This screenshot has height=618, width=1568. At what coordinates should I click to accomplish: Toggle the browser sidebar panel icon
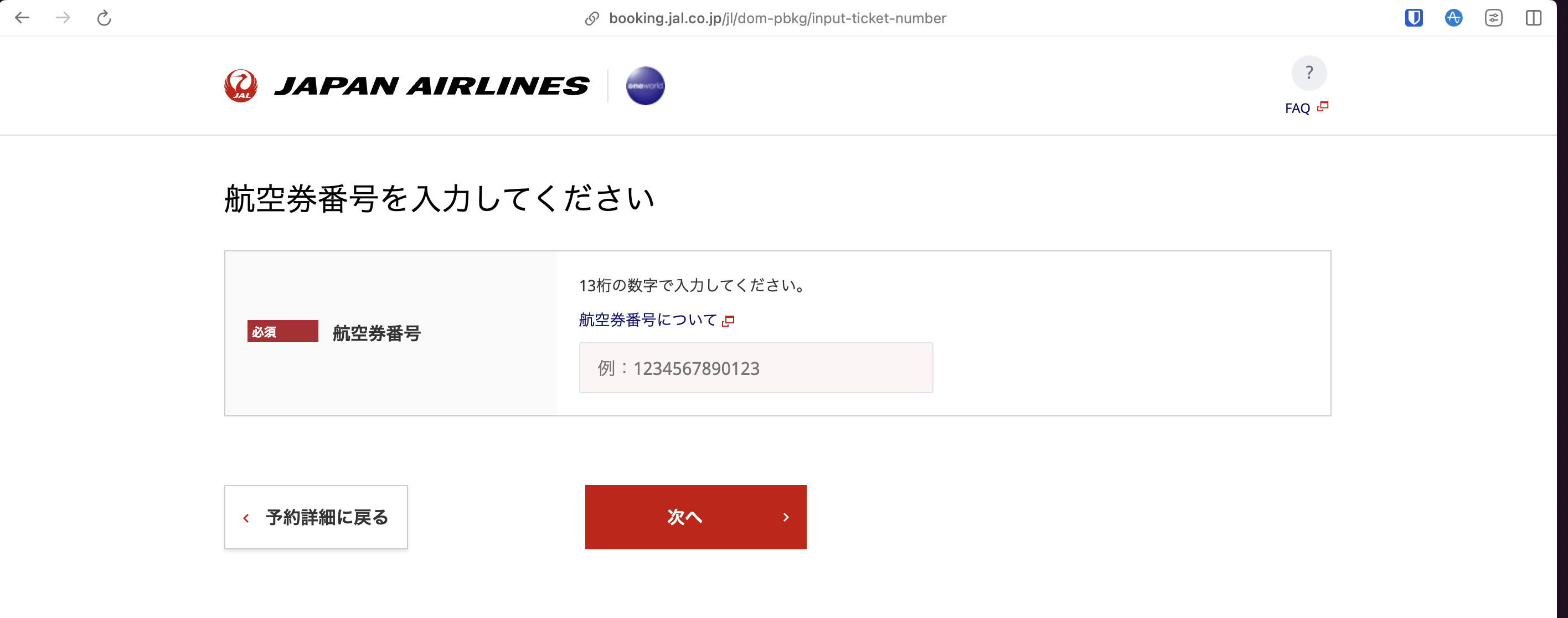coord(1533,18)
